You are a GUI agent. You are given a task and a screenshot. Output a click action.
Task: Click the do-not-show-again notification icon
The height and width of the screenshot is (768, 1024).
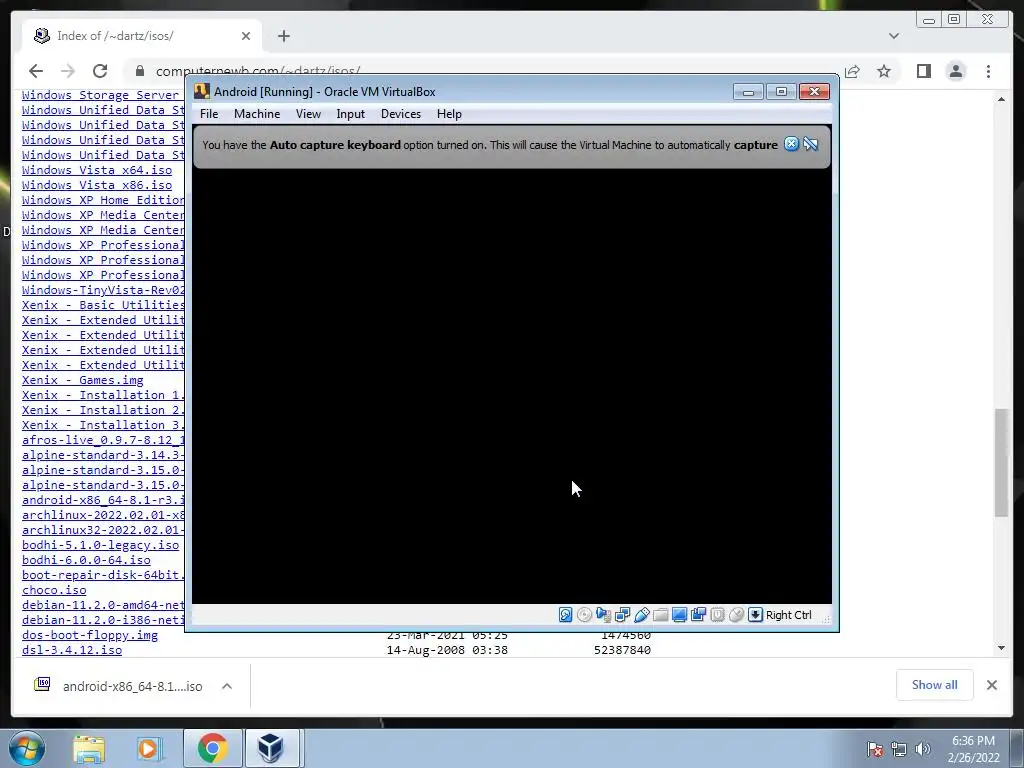point(810,144)
